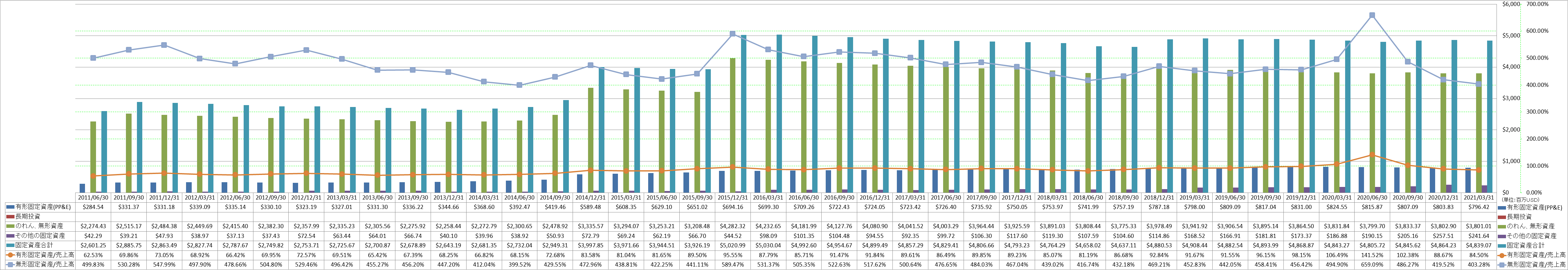Screen dimensions: 1568x270
Task: Select the 2012/06/30 date header
Action: [x=235, y=198]
